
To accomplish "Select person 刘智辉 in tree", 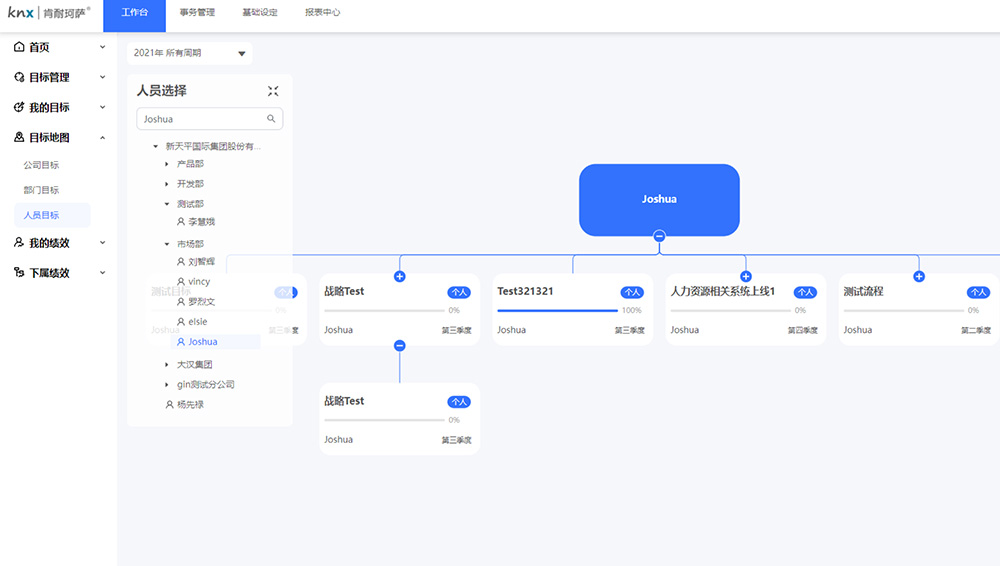I will (x=196, y=262).
